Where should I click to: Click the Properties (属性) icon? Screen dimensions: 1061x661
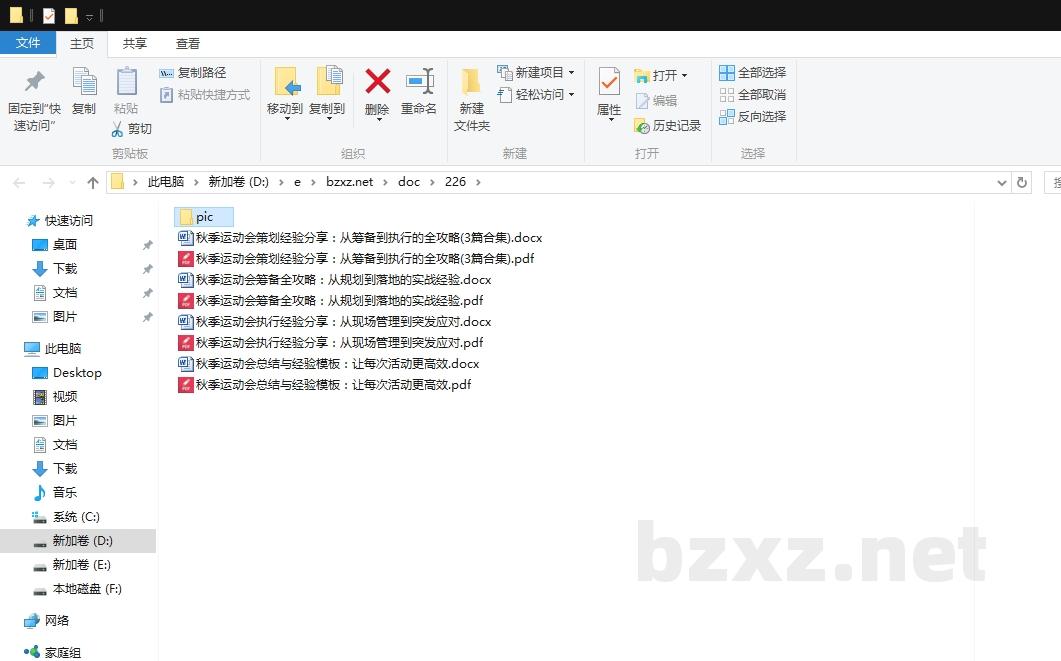point(608,82)
